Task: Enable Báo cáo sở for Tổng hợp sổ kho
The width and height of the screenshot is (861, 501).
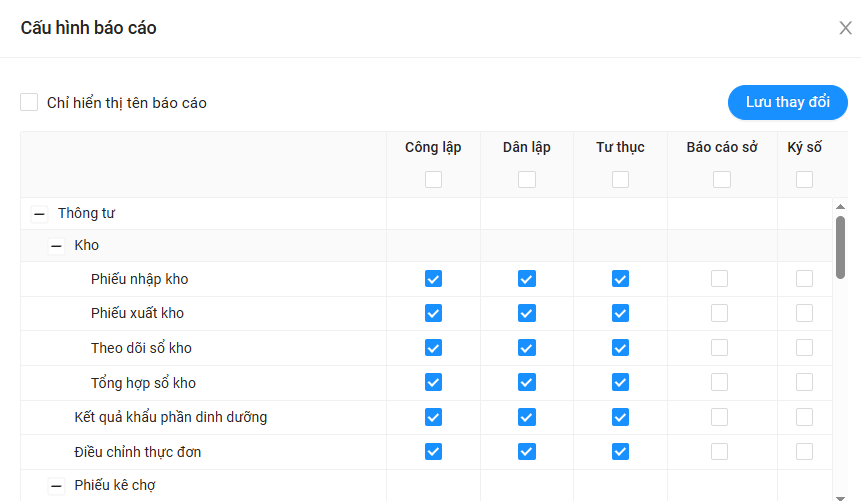Action: (x=720, y=383)
